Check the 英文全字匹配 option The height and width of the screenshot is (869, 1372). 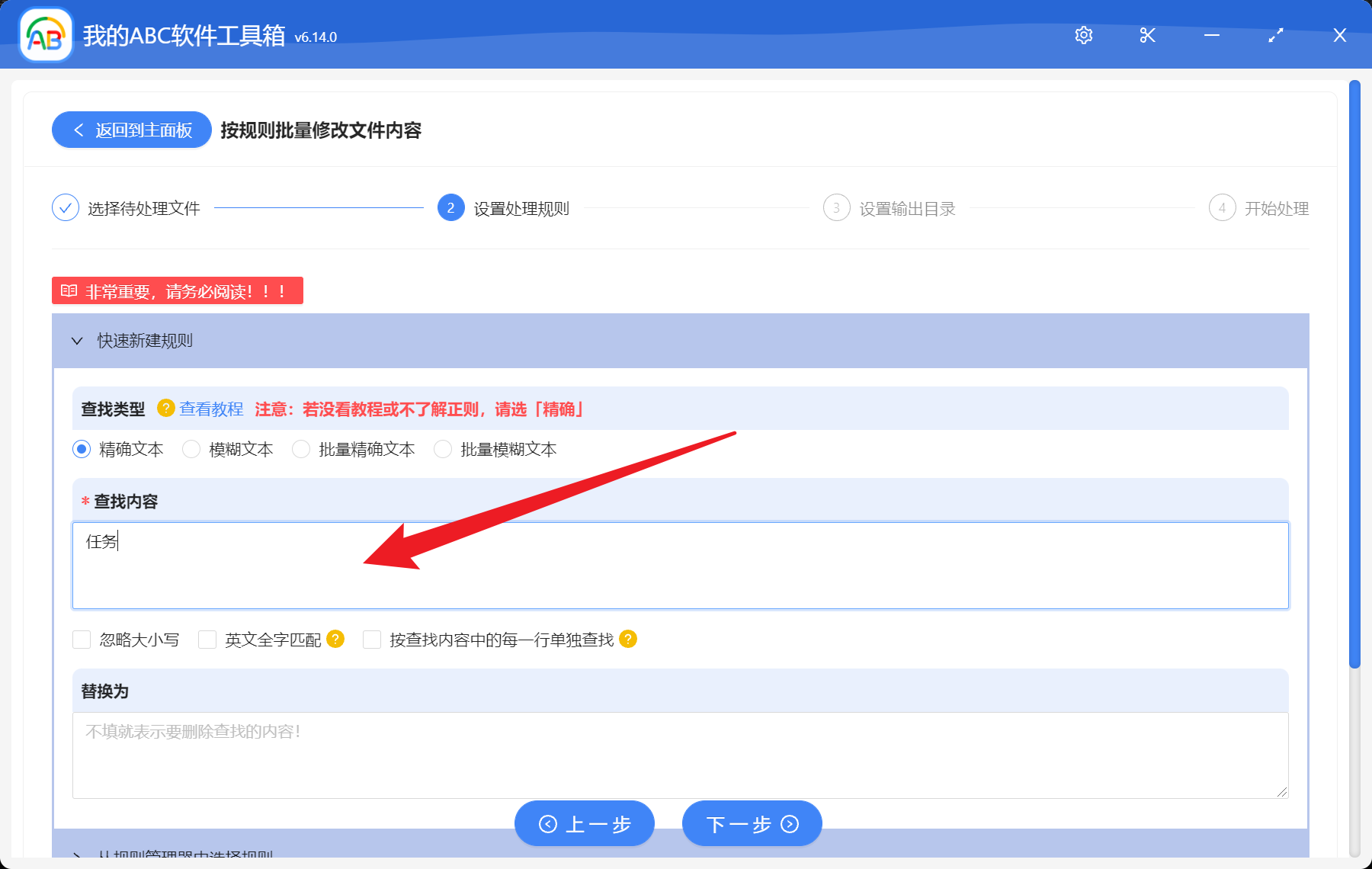[207, 640]
